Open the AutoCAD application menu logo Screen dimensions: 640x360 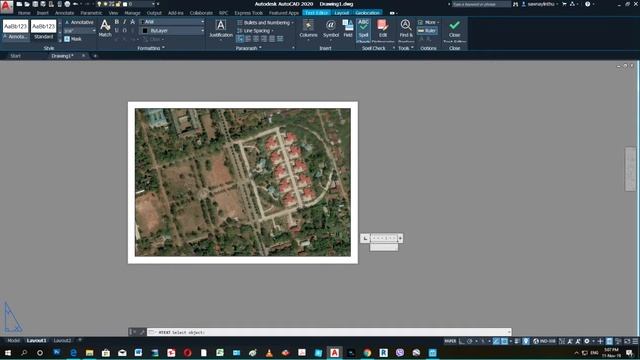point(7,7)
